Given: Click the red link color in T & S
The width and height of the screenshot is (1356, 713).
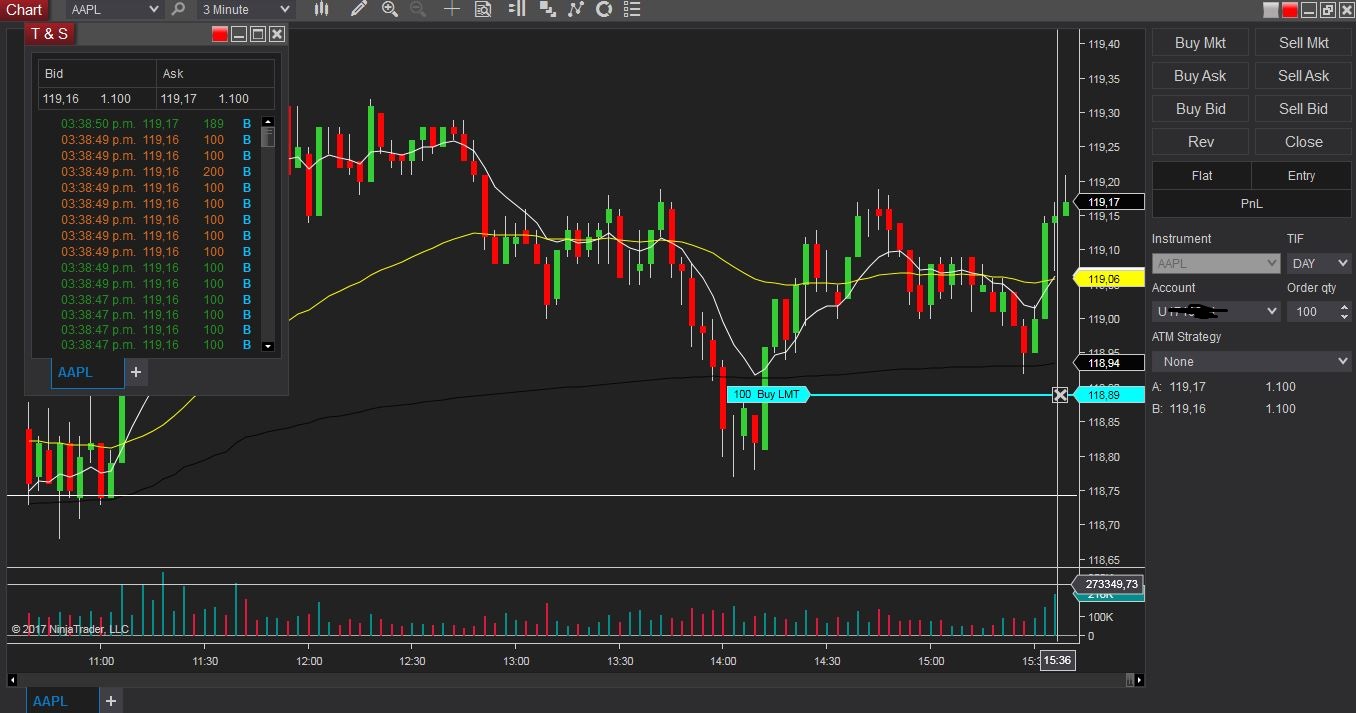Looking at the screenshot, I should point(220,34).
